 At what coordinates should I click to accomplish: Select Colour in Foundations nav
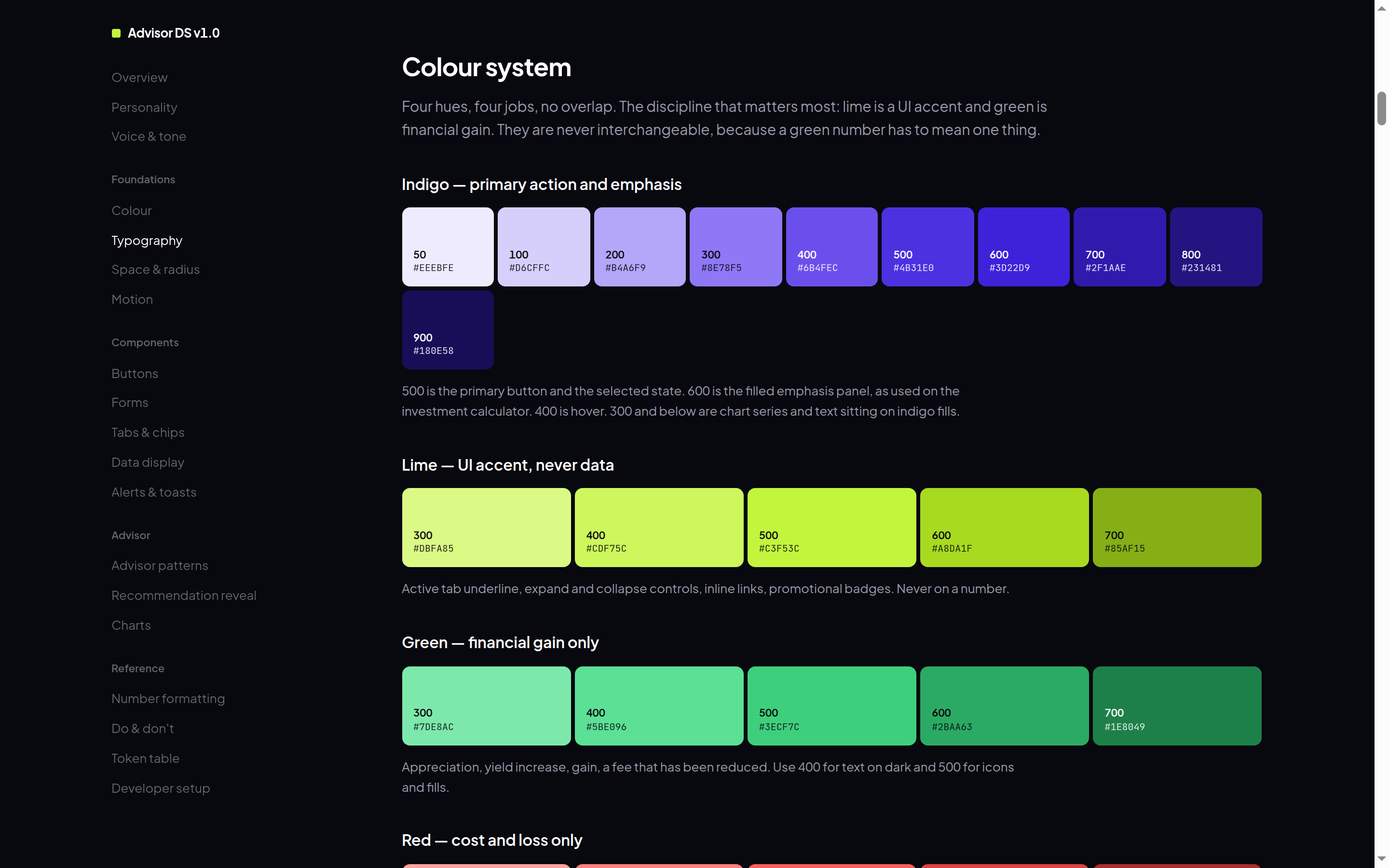pos(132,211)
